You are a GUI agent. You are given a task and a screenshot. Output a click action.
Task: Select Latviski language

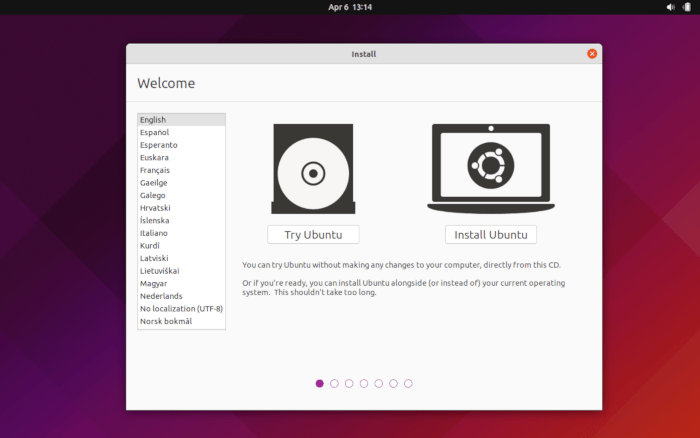(x=181, y=258)
